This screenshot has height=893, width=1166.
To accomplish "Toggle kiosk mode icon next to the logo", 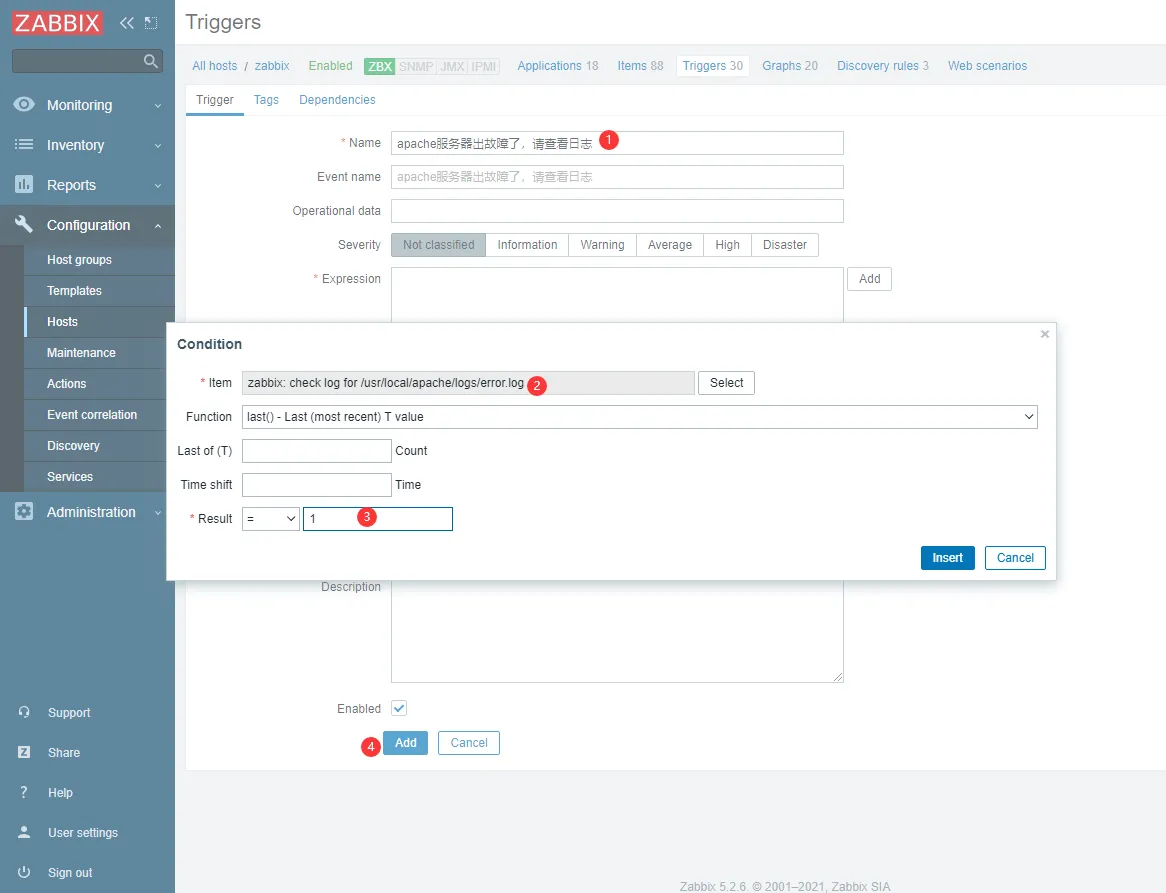I will (151, 23).
